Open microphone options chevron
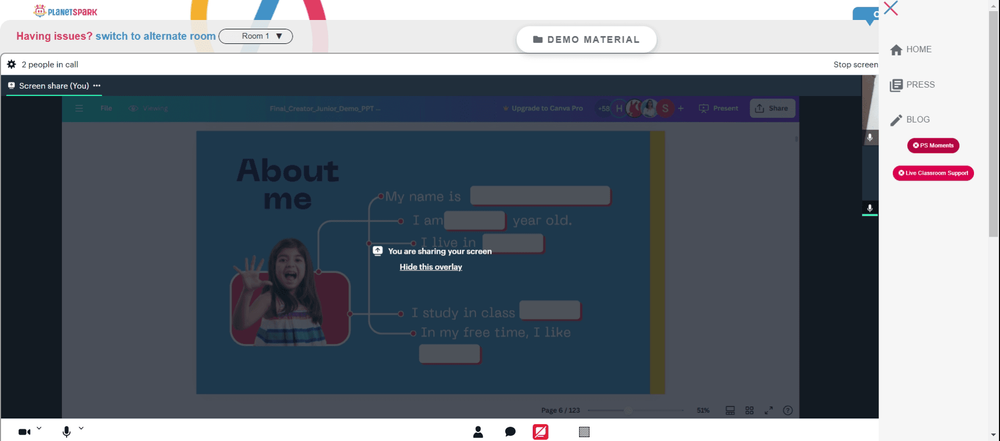Screen dimensions: 1000x441 point(81,428)
